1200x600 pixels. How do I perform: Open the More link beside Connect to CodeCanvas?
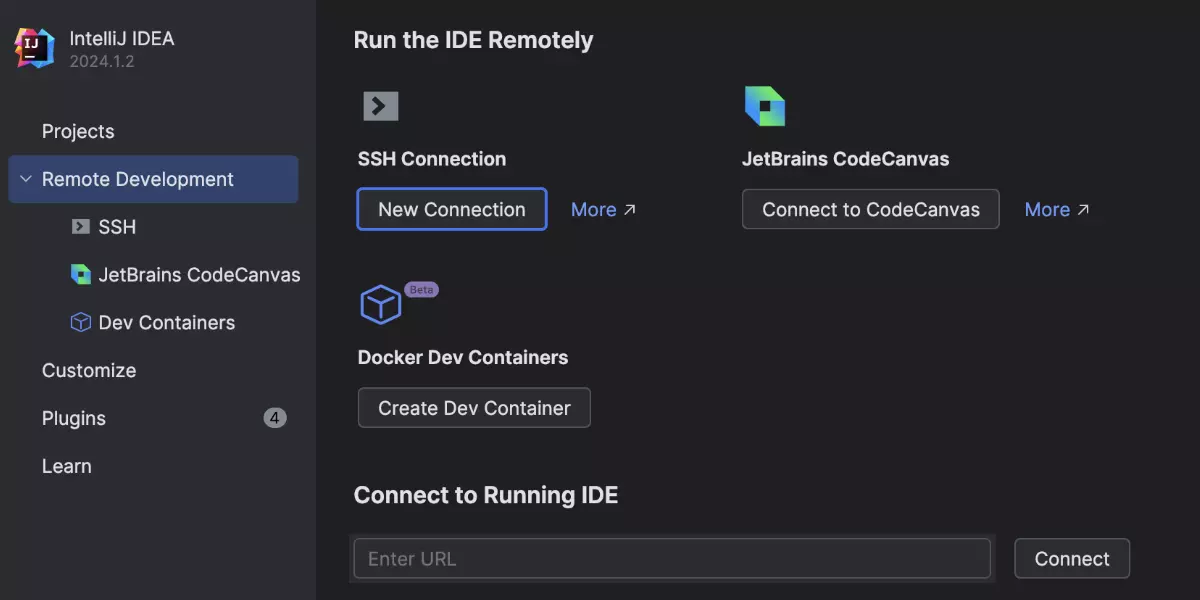(x=1057, y=210)
